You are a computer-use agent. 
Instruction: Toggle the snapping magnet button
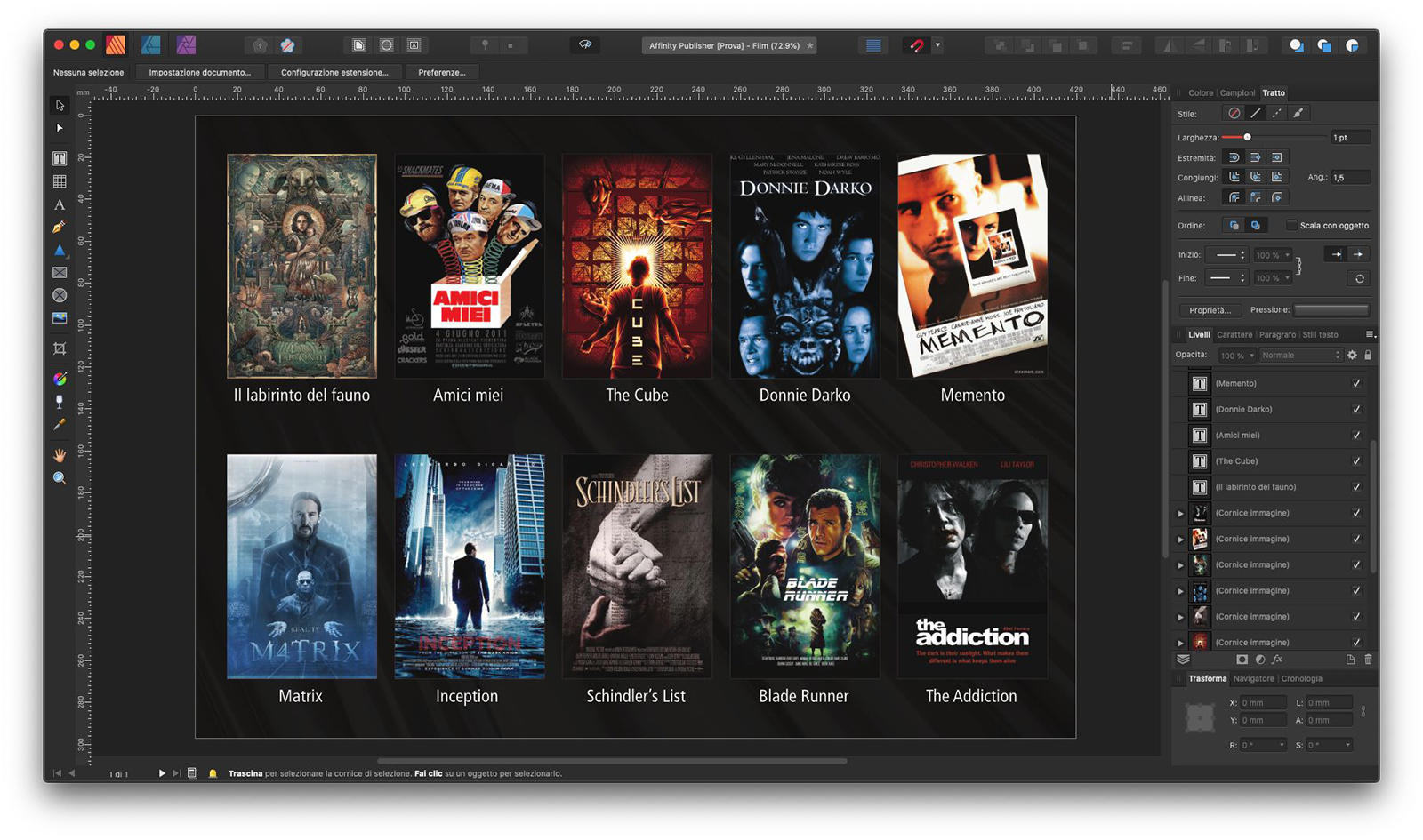[x=916, y=45]
